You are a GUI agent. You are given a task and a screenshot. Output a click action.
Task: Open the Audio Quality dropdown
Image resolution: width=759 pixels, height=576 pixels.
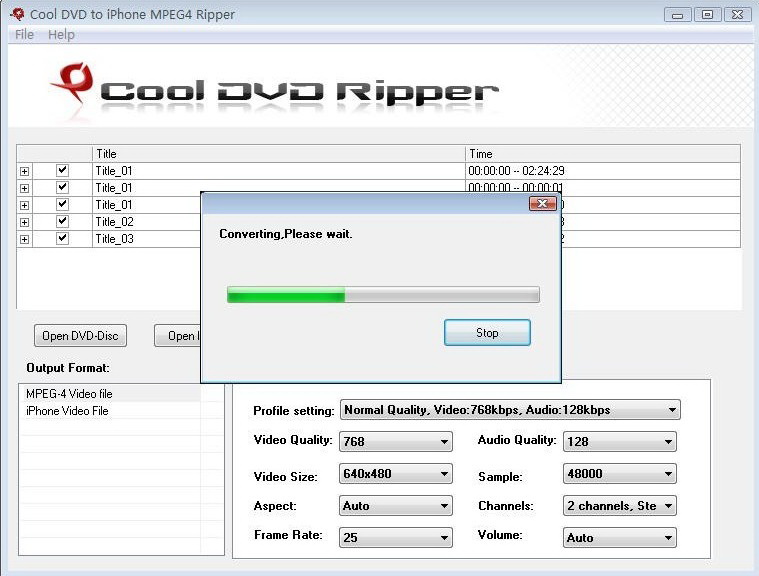click(x=620, y=441)
